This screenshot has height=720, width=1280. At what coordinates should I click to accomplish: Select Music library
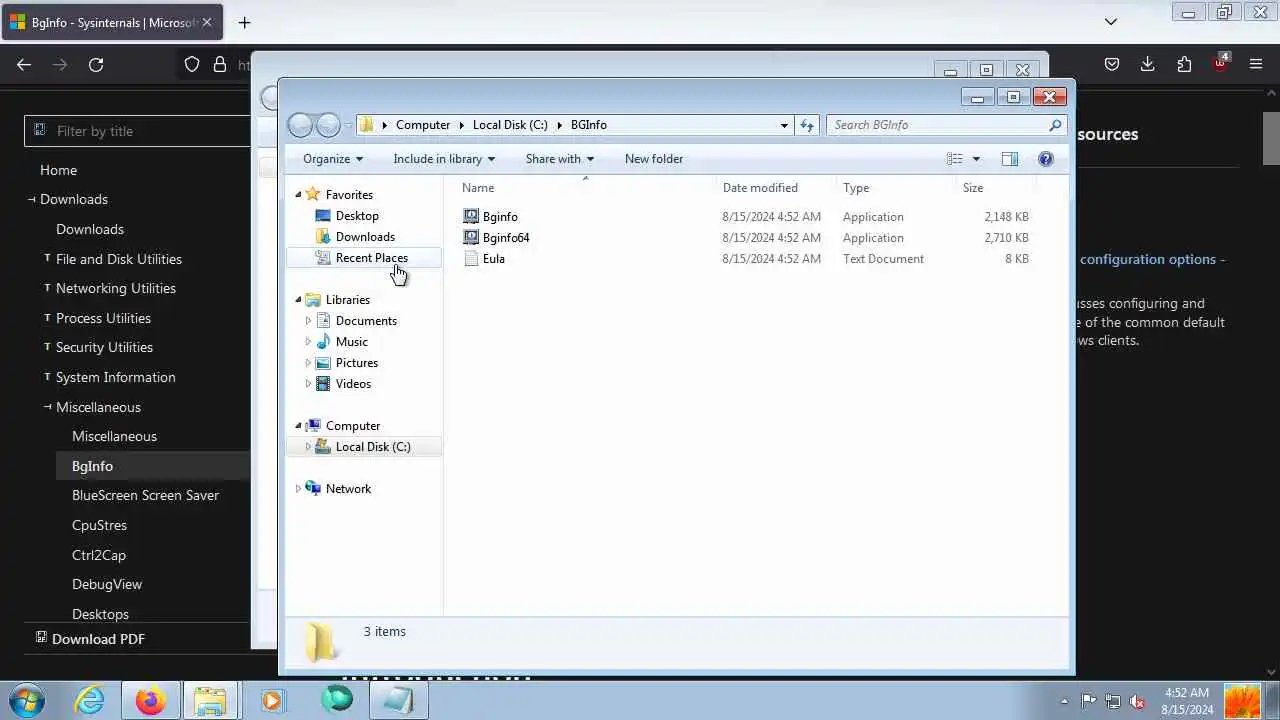(351, 342)
